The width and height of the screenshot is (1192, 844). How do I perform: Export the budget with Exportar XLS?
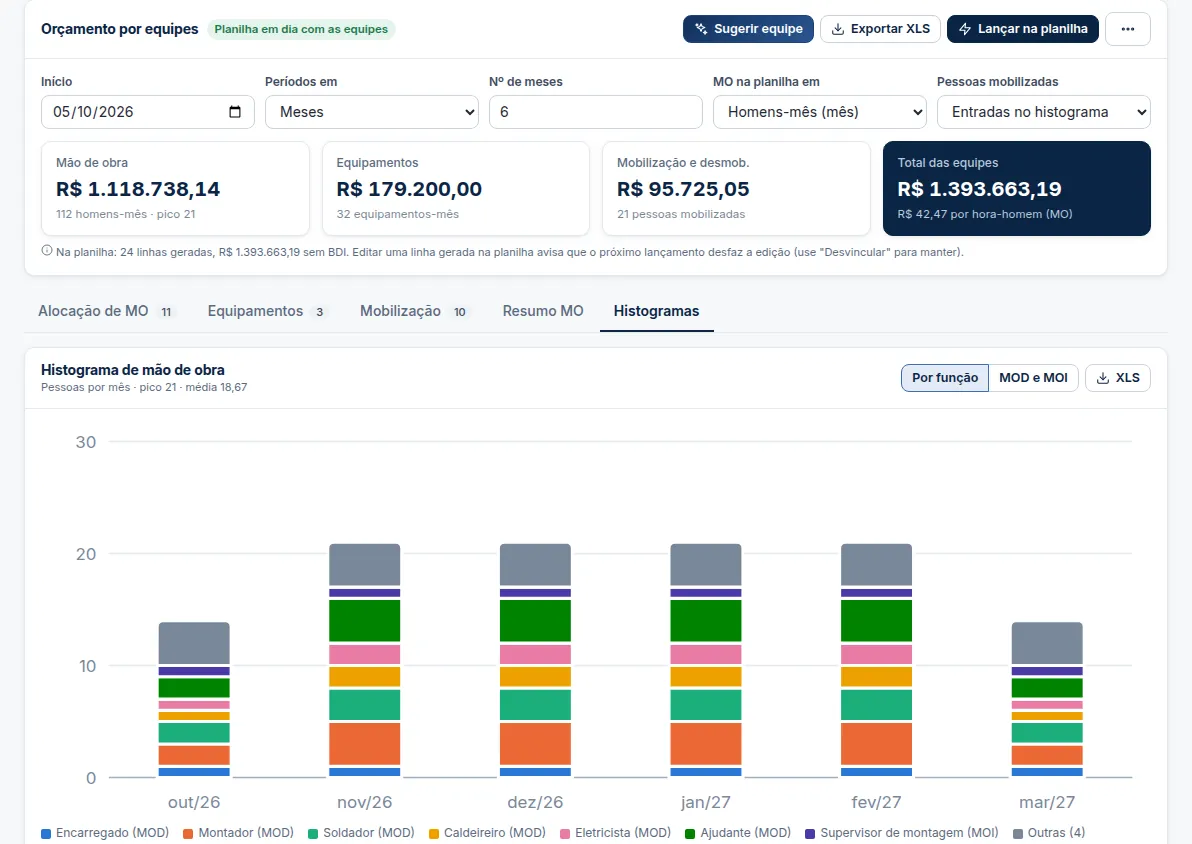880,29
